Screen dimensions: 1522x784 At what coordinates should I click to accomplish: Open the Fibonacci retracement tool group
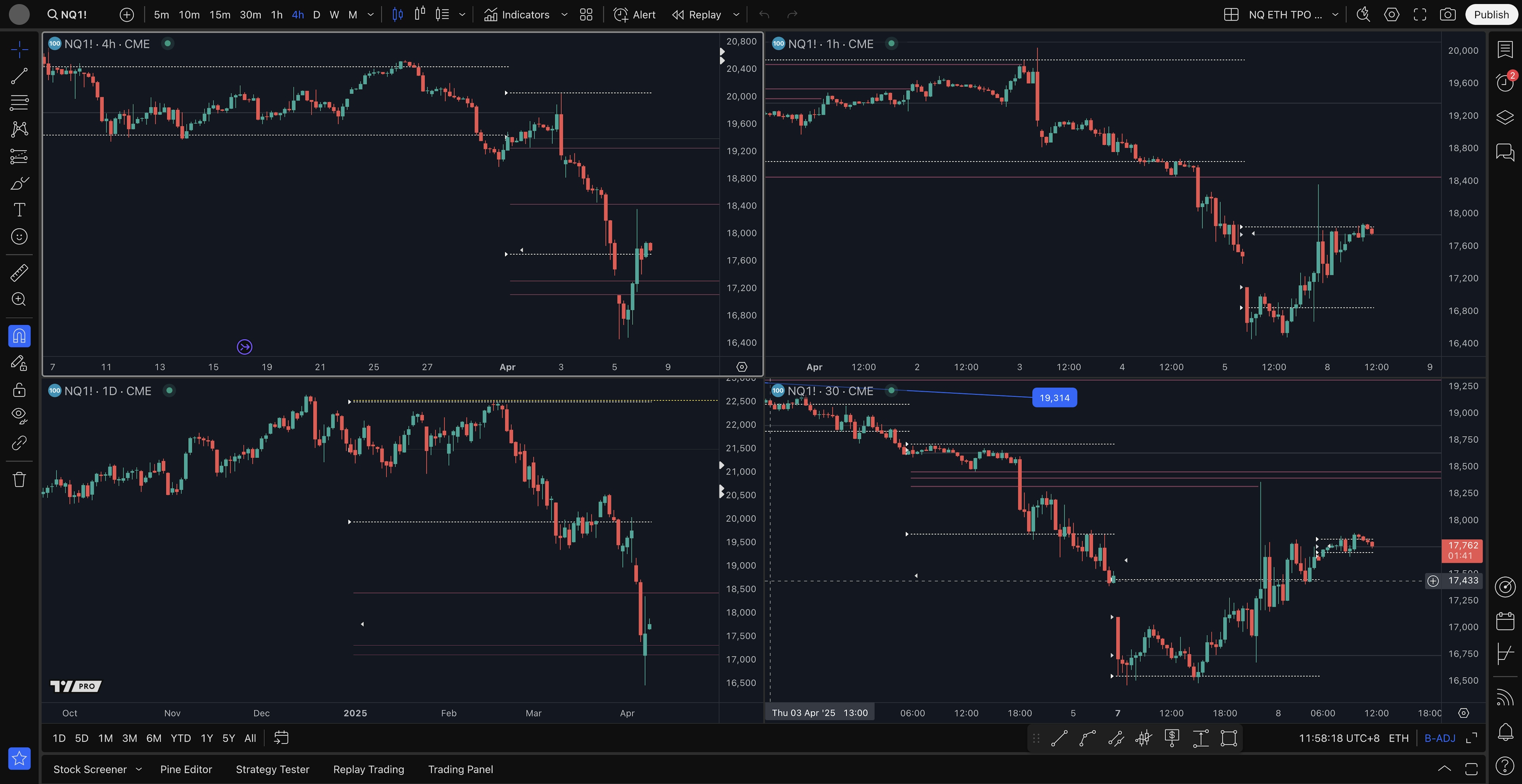[x=19, y=102]
